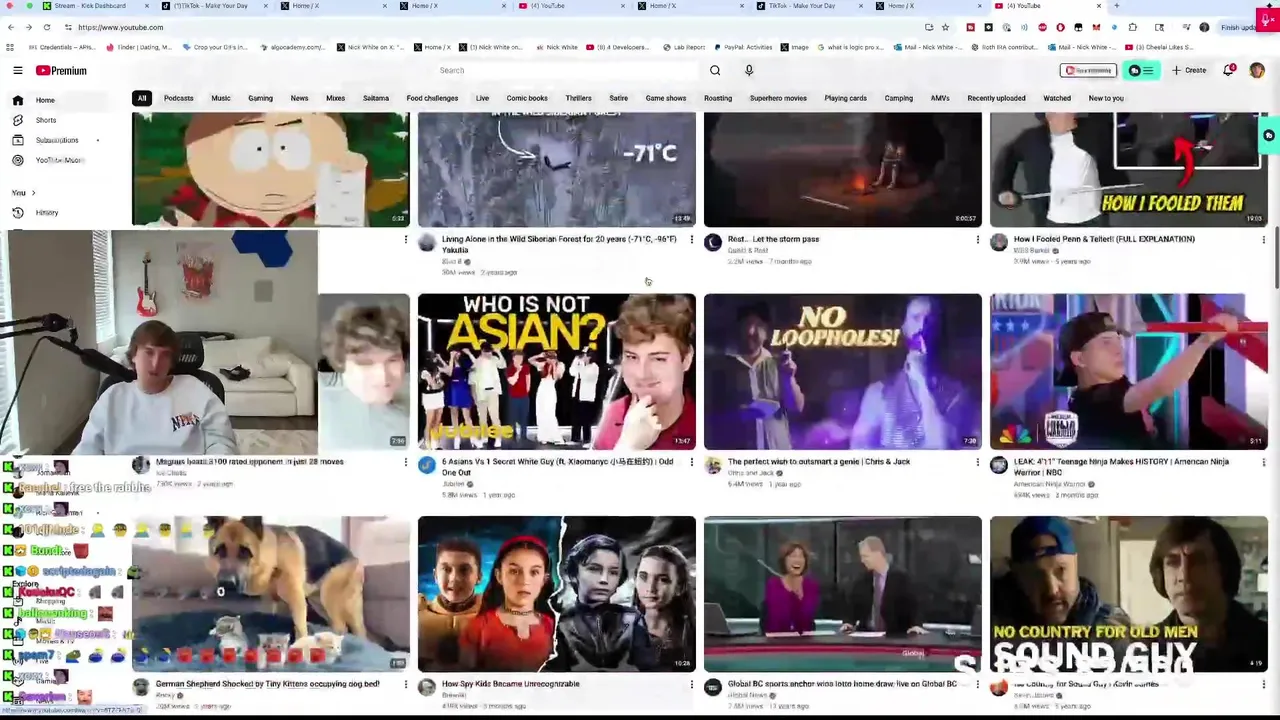The width and height of the screenshot is (1280, 720).
Task: Click channel avatar beside How I Fooled Penn & Teller
Action: click(x=999, y=243)
